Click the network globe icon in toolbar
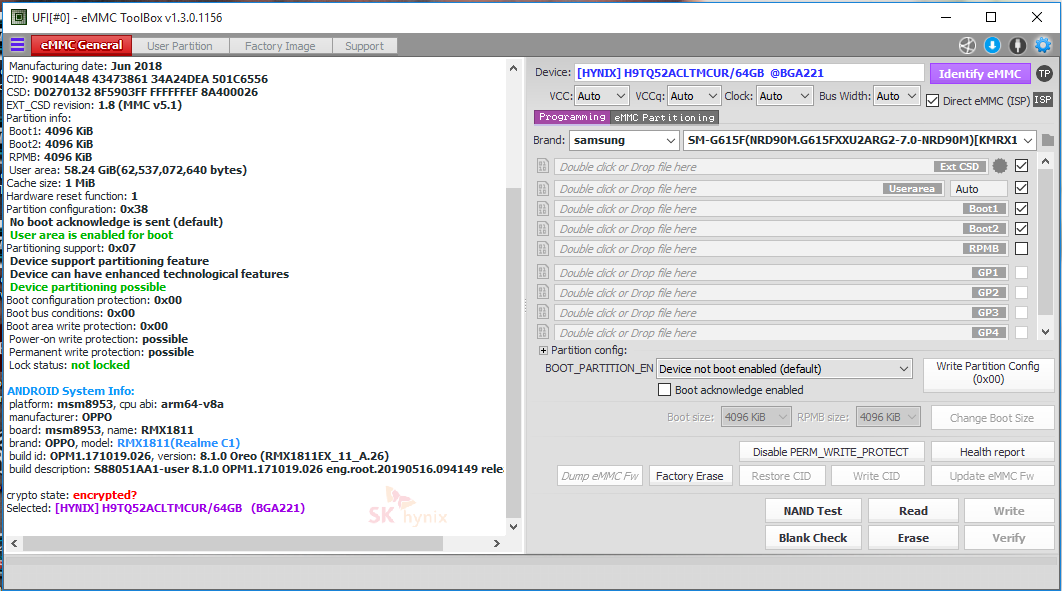Viewport: 1062px width, 591px height. [x=968, y=45]
